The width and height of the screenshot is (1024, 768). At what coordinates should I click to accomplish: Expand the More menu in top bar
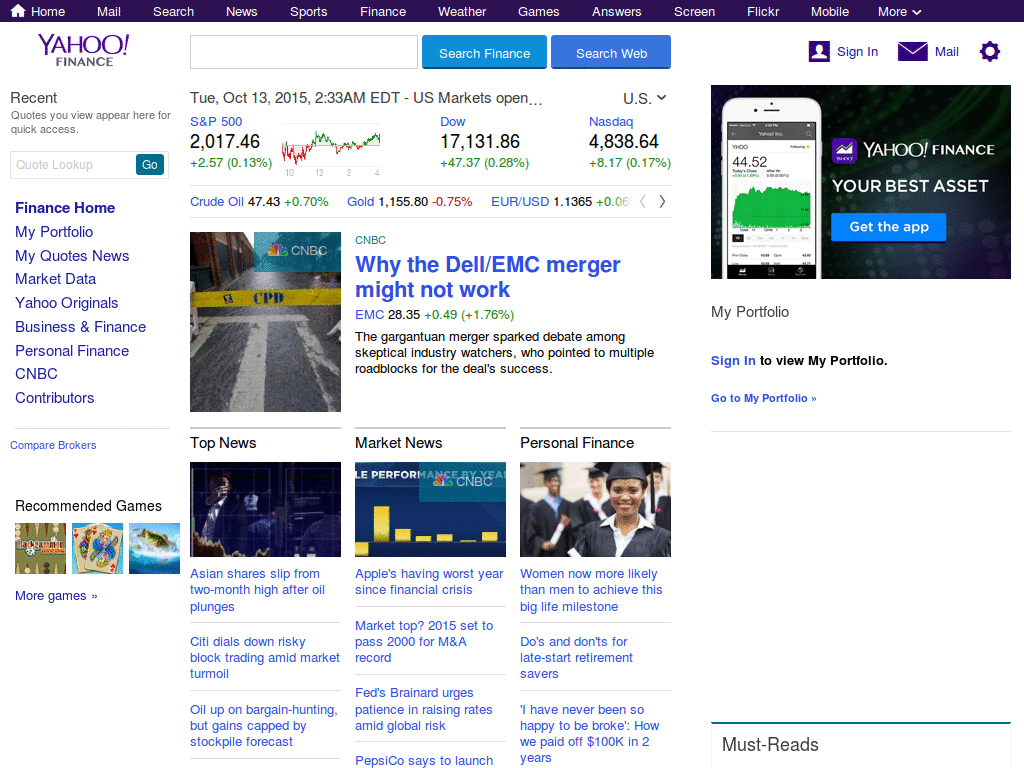[899, 12]
